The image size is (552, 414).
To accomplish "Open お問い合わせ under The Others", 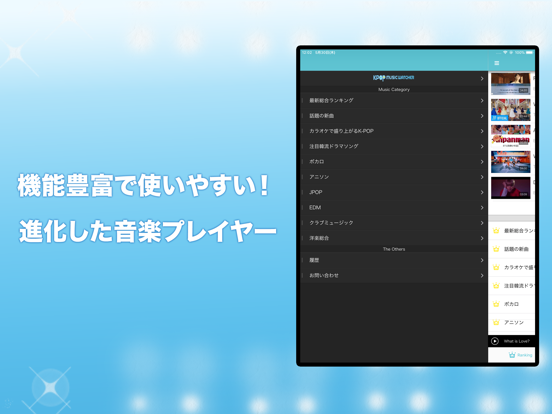I will pos(394,276).
